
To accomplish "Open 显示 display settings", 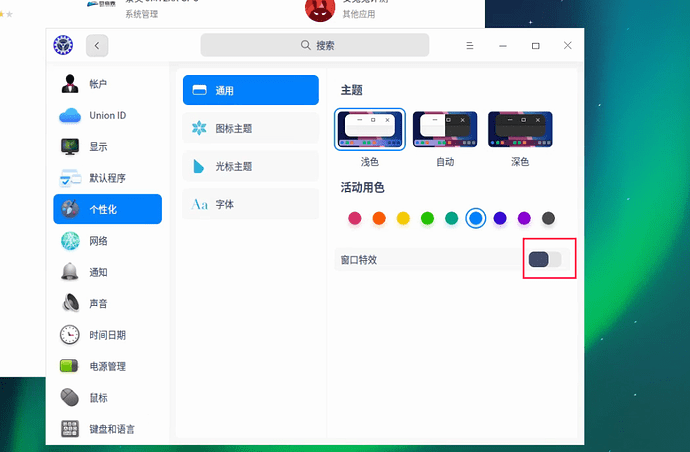I will pyautogui.click(x=107, y=147).
